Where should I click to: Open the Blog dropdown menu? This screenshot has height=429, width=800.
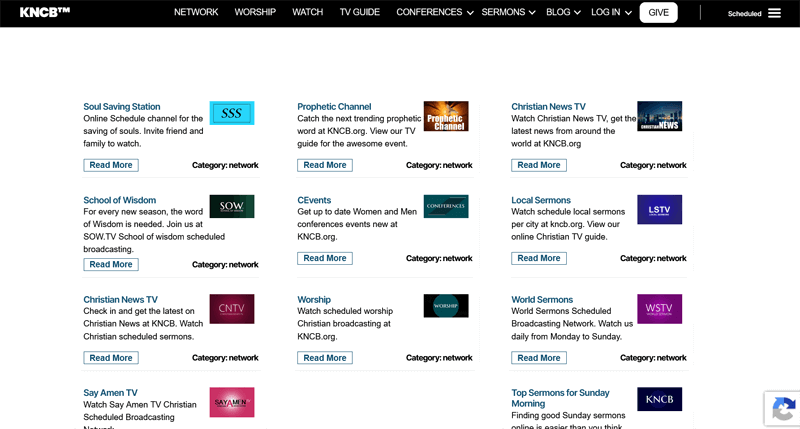563,13
